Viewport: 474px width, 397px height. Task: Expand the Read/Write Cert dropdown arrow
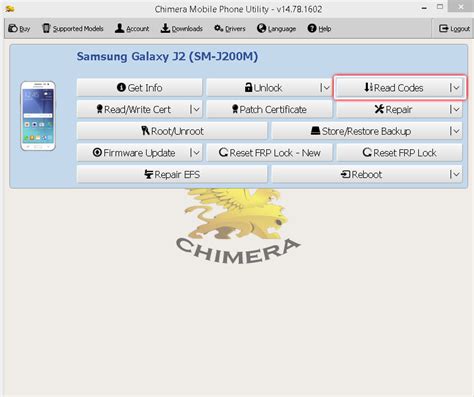click(195, 109)
